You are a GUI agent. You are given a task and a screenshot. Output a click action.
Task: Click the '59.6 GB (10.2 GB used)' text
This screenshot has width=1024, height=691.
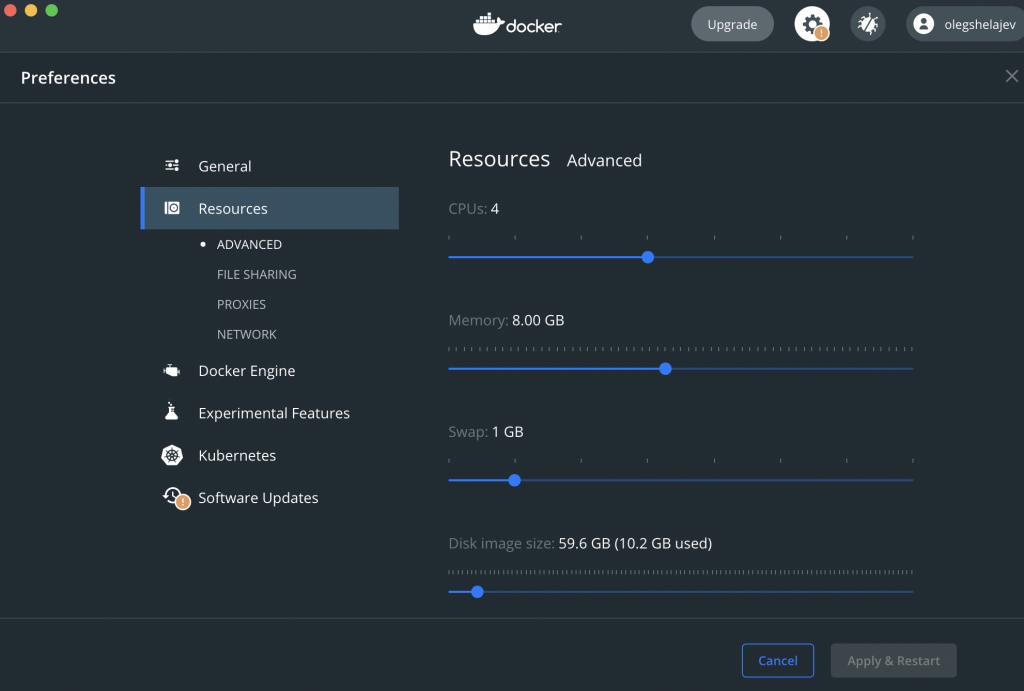pyautogui.click(x=635, y=543)
